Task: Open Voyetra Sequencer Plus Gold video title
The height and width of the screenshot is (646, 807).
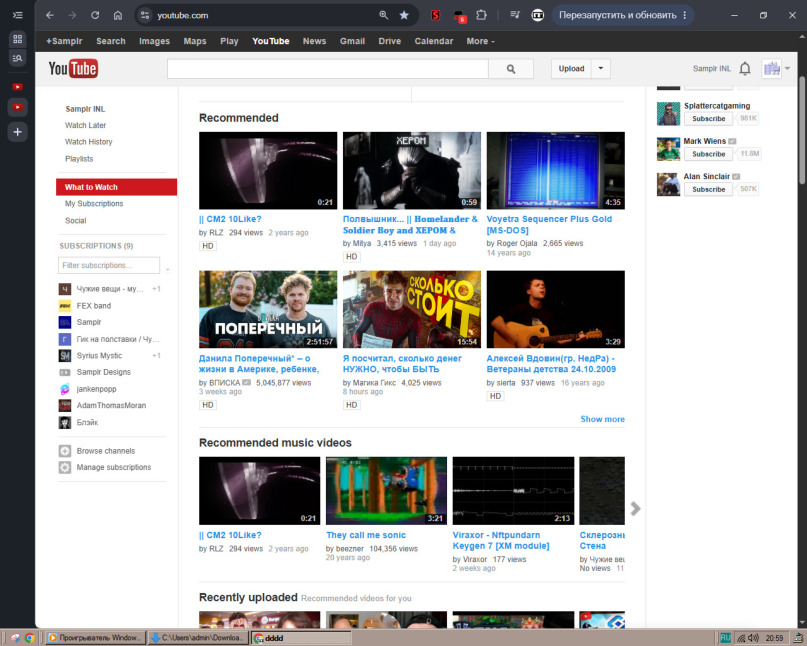Action: 549,224
